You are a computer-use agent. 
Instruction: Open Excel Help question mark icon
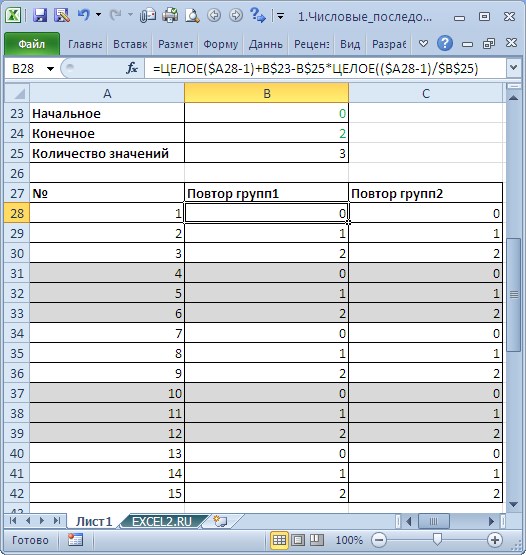click(x=445, y=44)
